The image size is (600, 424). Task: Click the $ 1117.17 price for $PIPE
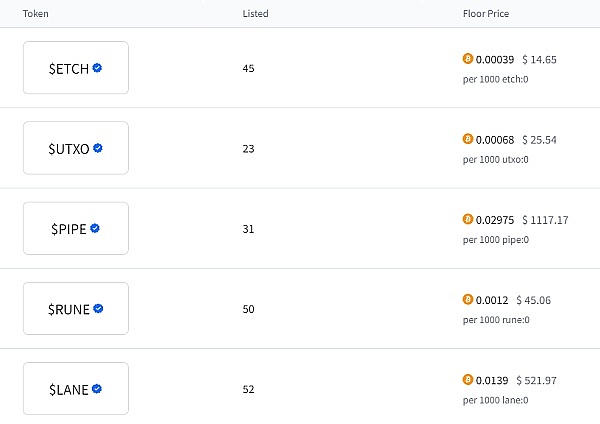click(544, 220)
